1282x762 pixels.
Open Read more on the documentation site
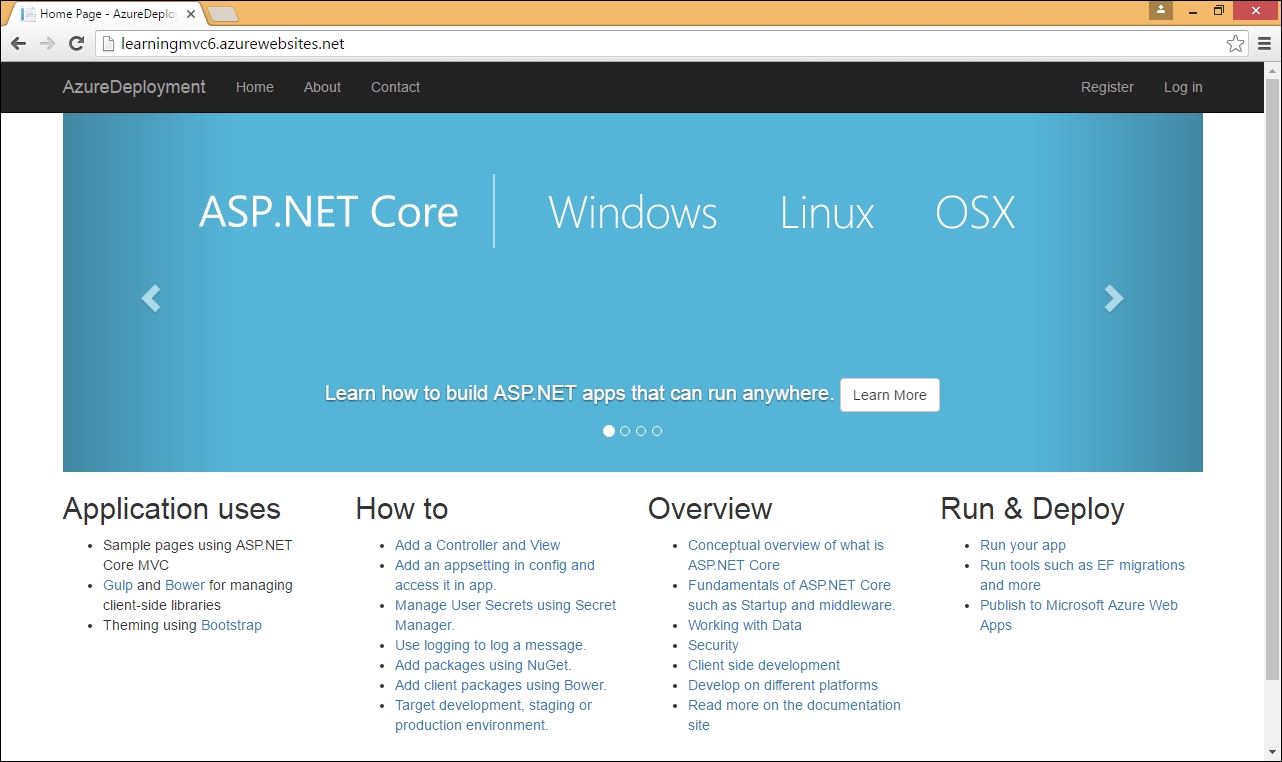point(794,715)
